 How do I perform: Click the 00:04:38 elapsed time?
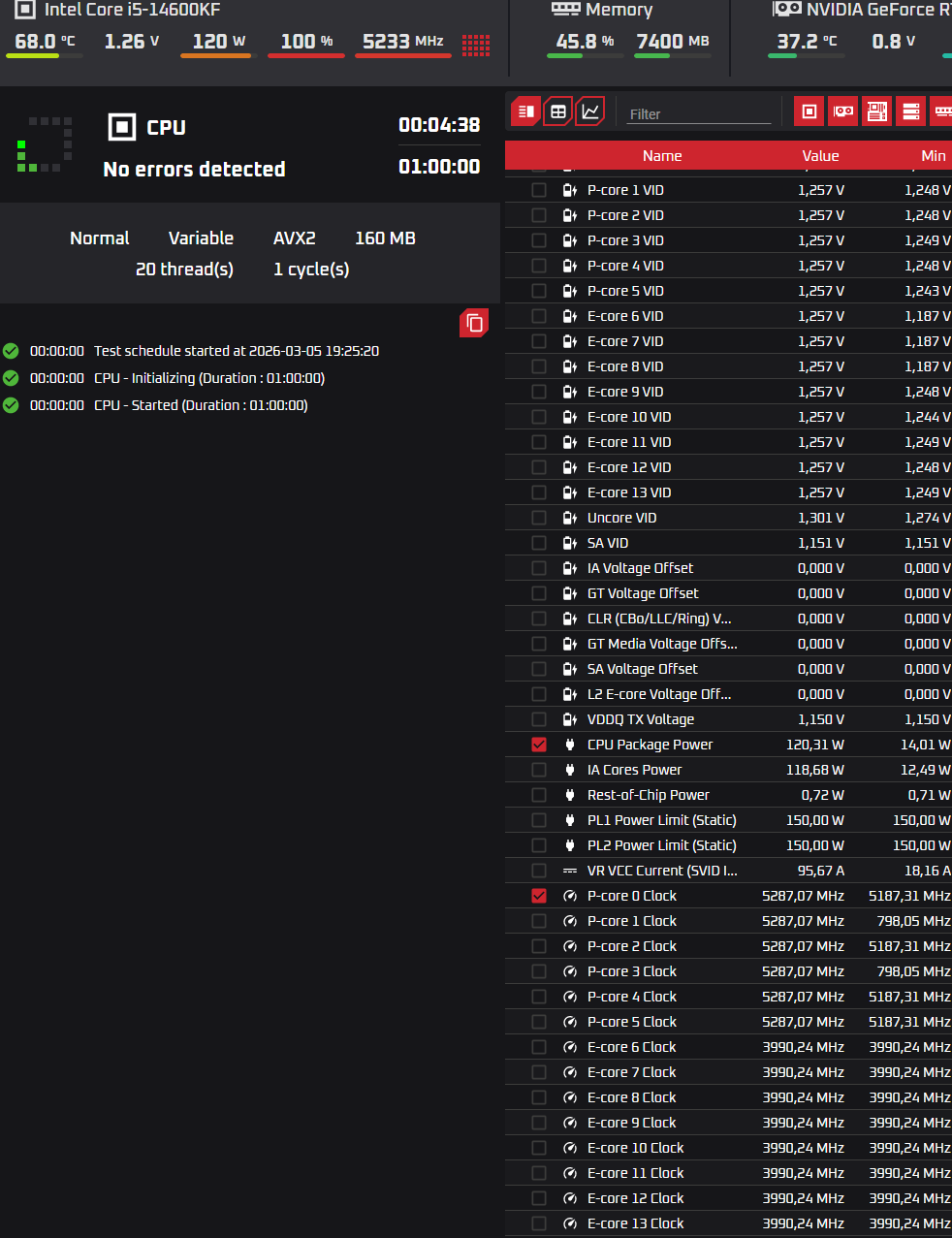(439, 125)
